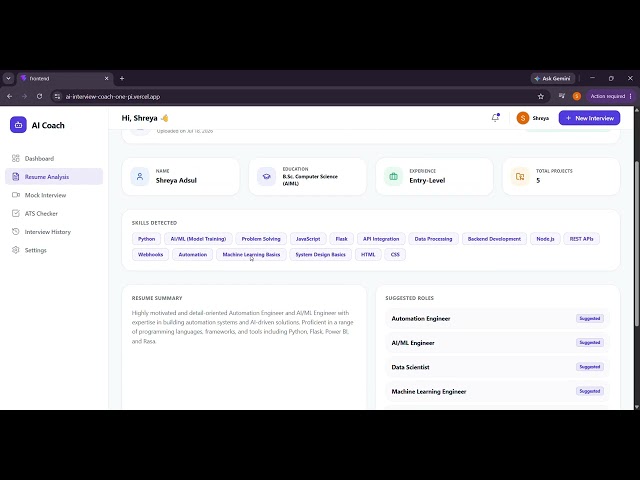
Task: Click the CSS skill tag
Action: (x=395, y=254)
